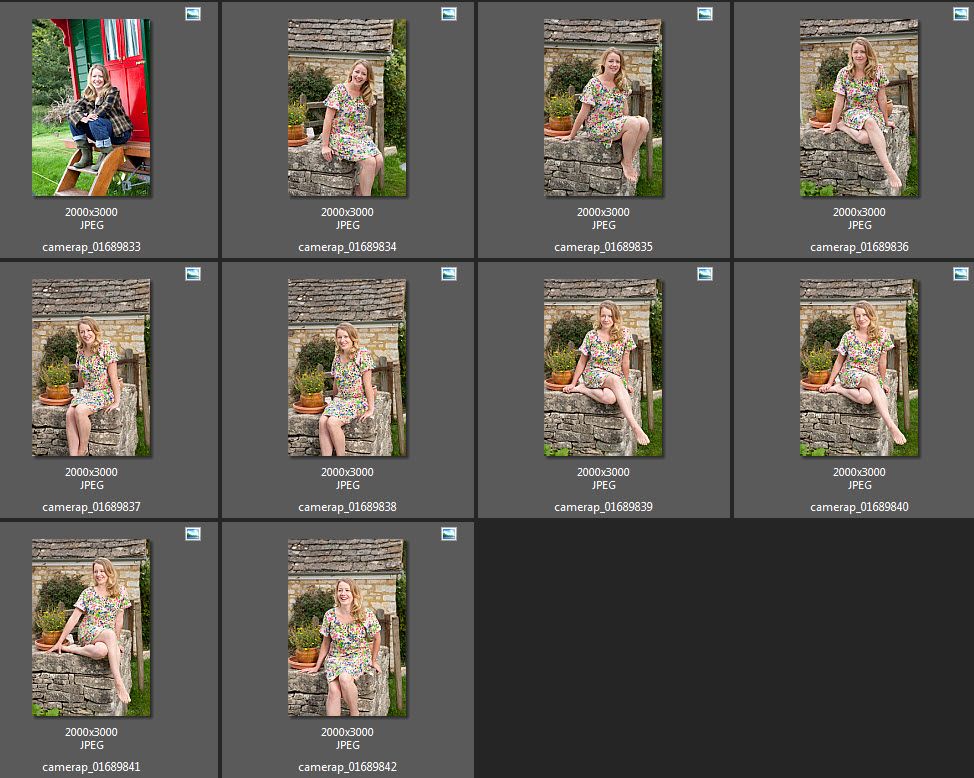Viewport: 974px width, 778px height.
Task: Pick the camerap_01689837 photo thumbnail
Action: click(91, 367)
